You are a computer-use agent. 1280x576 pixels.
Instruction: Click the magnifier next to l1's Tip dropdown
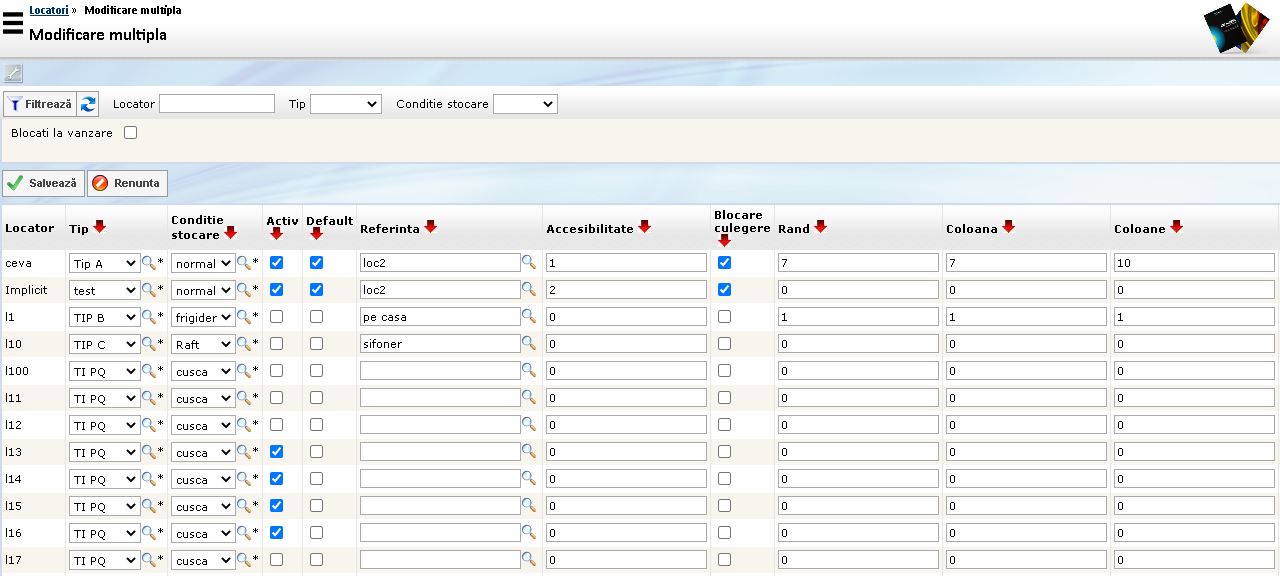148,317
